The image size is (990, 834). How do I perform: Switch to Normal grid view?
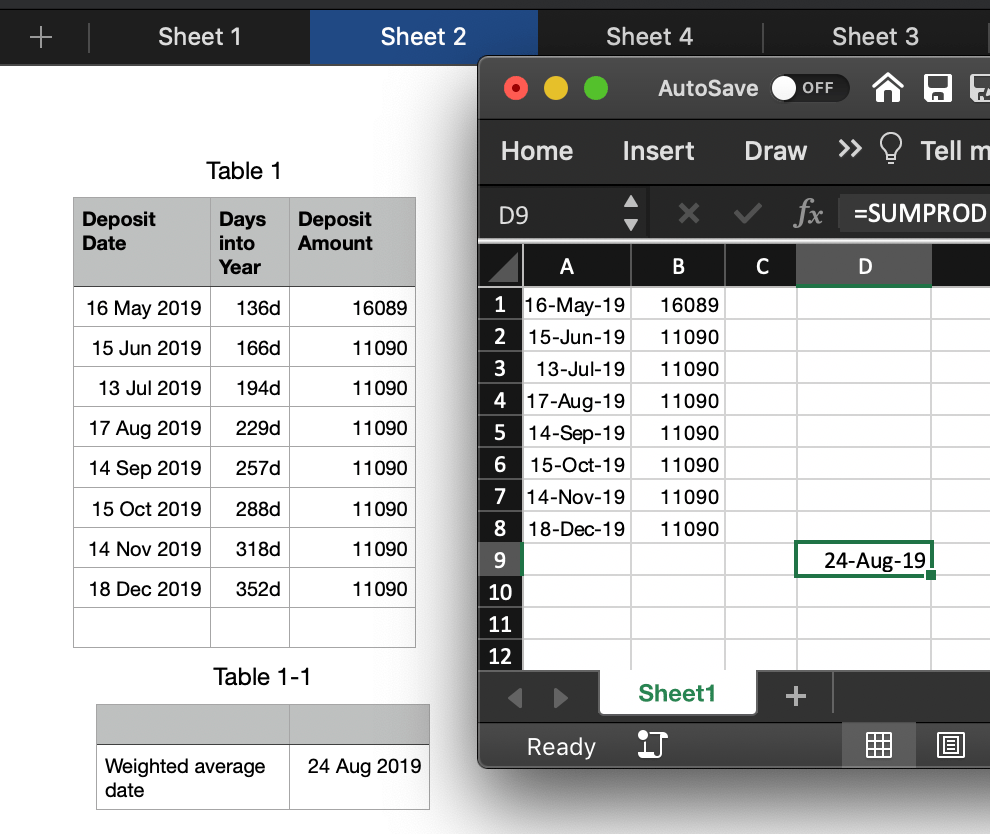[x=878, y=745]
